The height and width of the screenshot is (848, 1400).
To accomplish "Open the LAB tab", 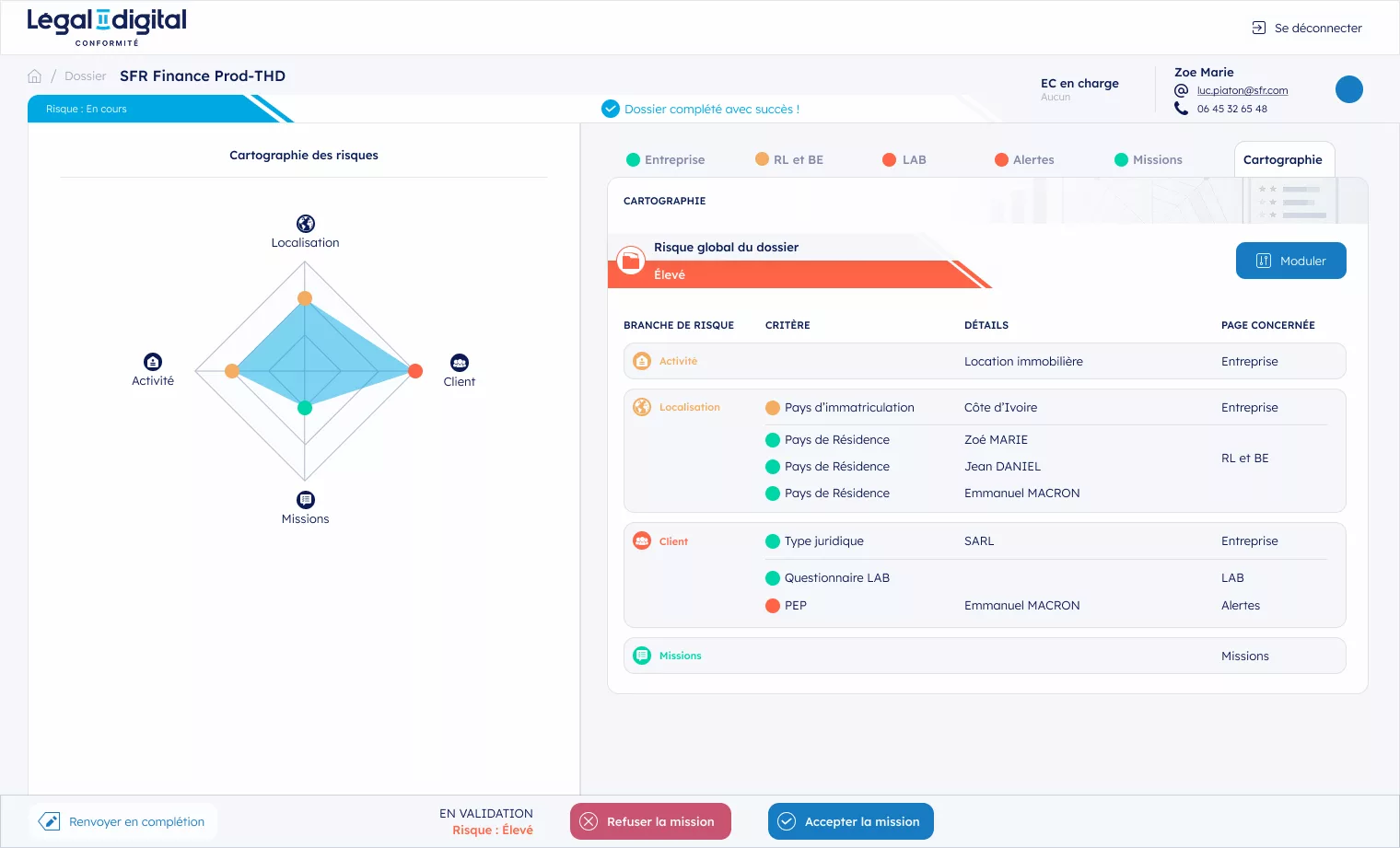I will click(904, 159).
